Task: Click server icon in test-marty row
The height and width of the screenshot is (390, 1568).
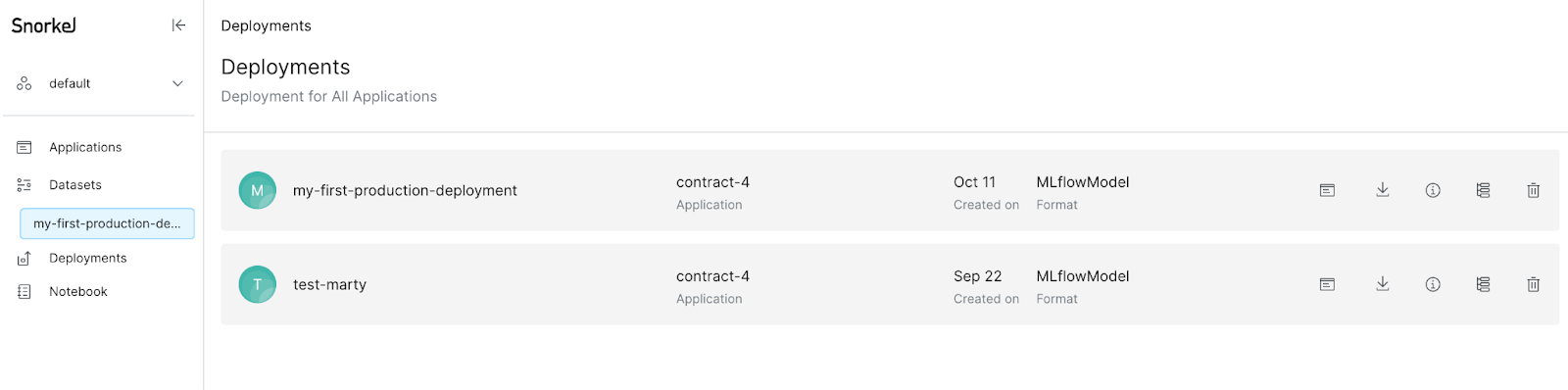Action: click(1483, 284)
